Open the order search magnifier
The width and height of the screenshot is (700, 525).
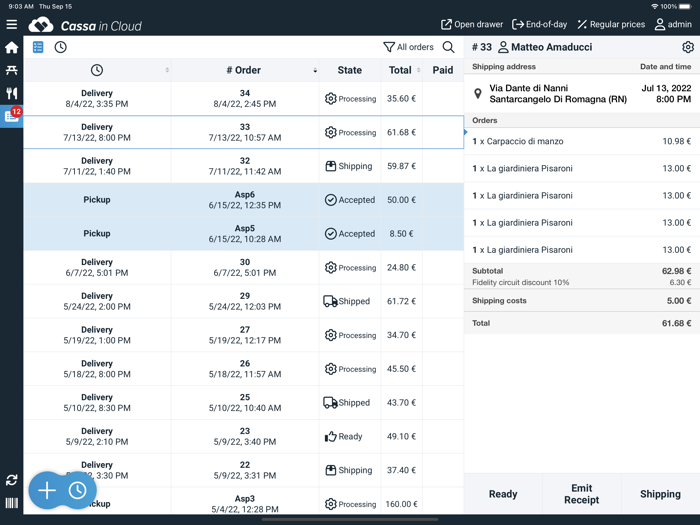point(448,47)
